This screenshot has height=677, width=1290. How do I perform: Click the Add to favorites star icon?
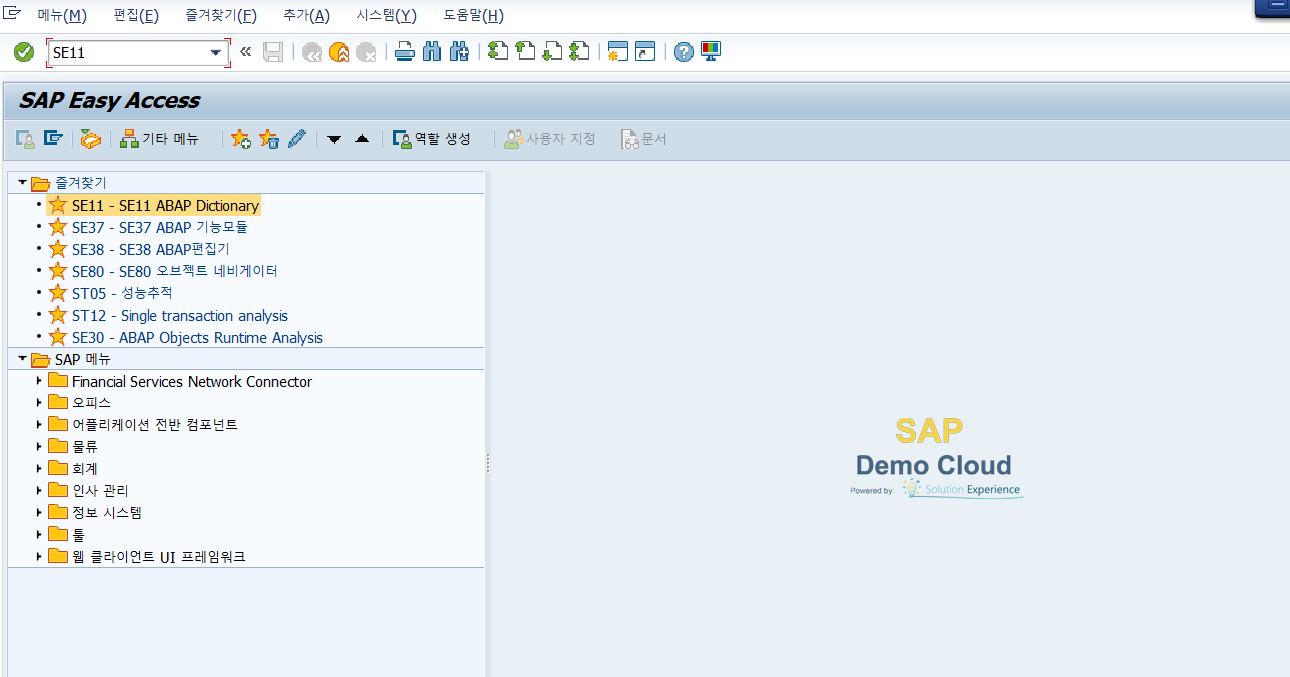click(x=241, y=139)
